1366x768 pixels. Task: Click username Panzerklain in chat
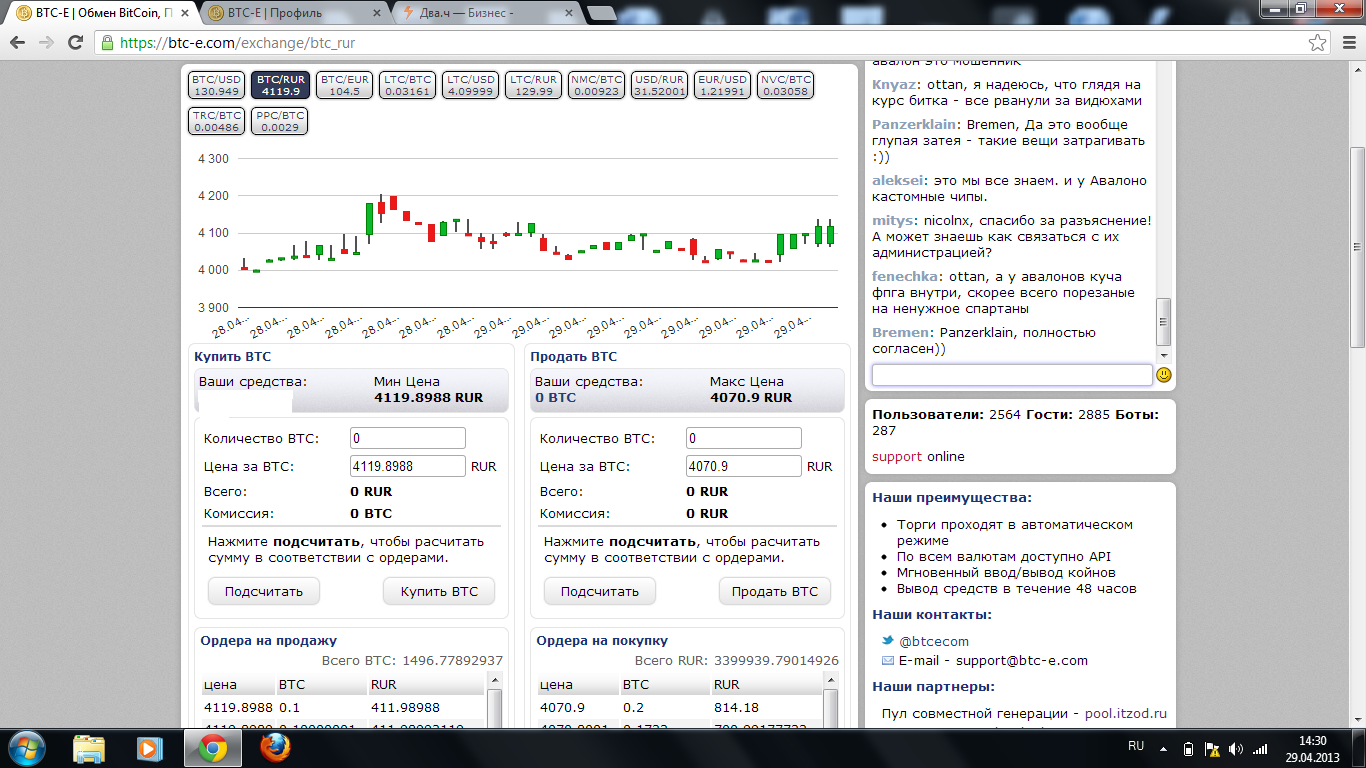point(913,125)
